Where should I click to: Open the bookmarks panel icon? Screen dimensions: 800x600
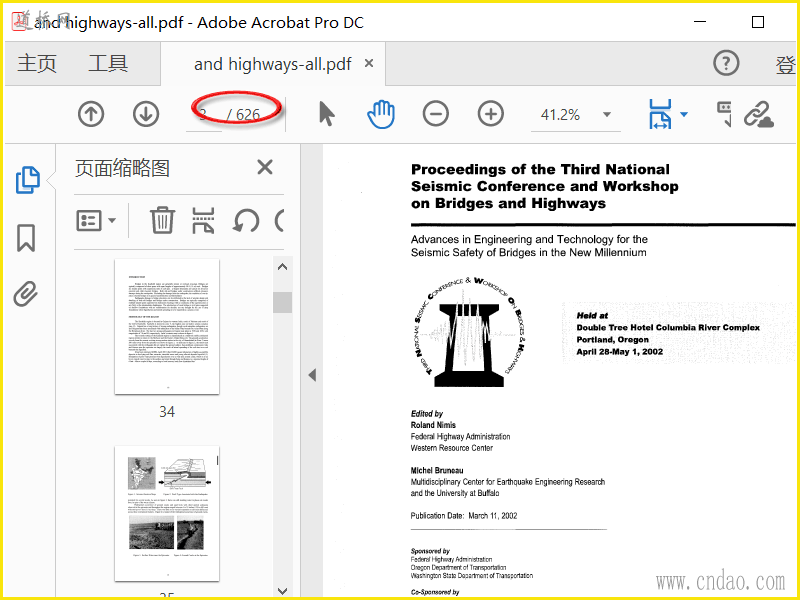pyautogui.click(x=26, y=238)
